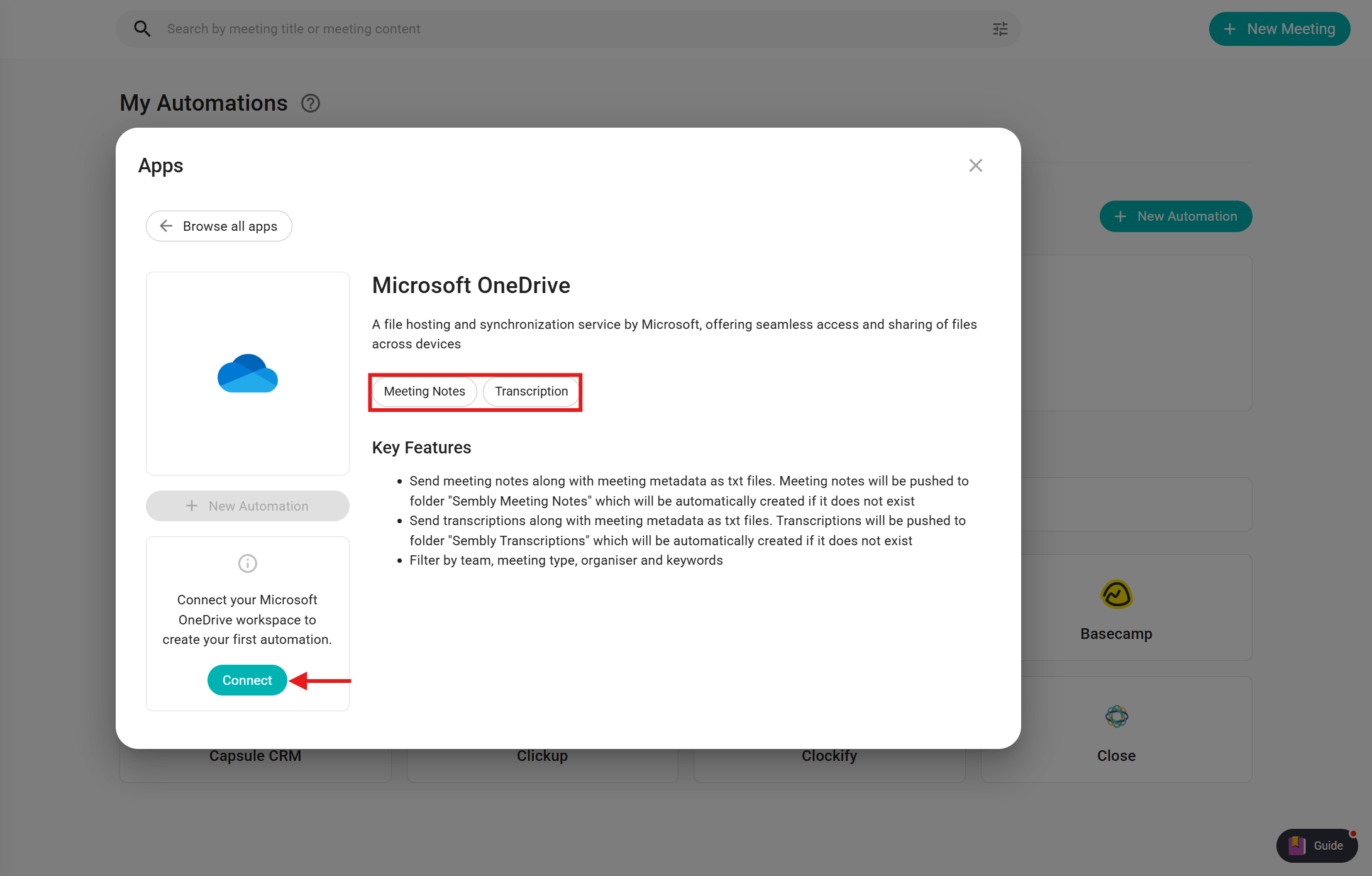Focus the meeting search field
1372x876 pixels.
pyautogui.click(x=566, y=29)
